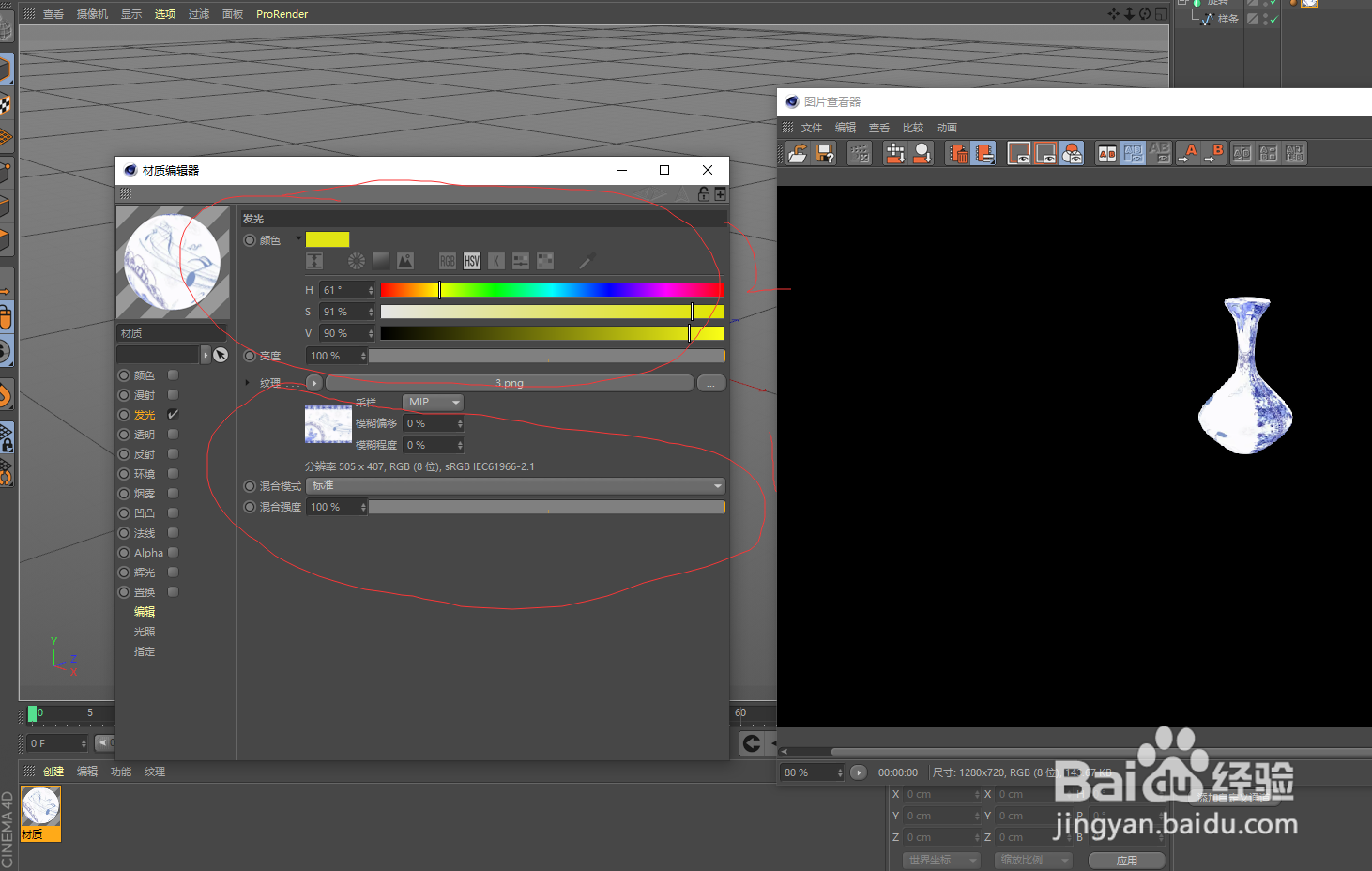Click the delete history icon in picture viewer
Image resolution: width=1372 pixels, height=871 pixels.
click(956, 152)
